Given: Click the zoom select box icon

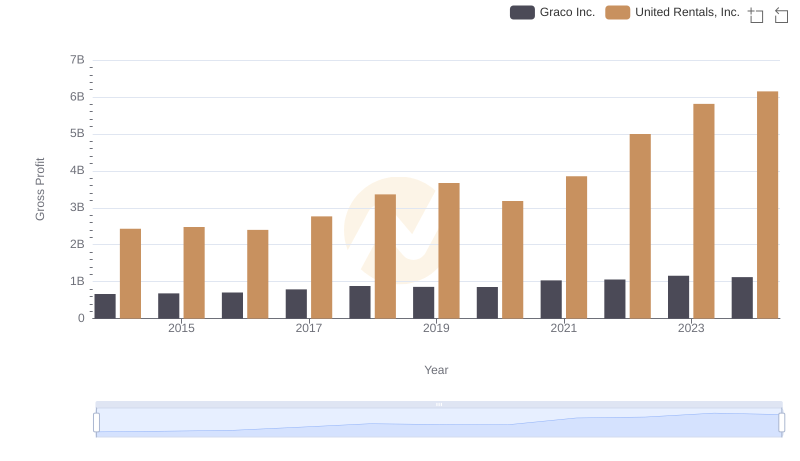Looking at the screenshot, I should pyautogui.click(x=756, y=15).
